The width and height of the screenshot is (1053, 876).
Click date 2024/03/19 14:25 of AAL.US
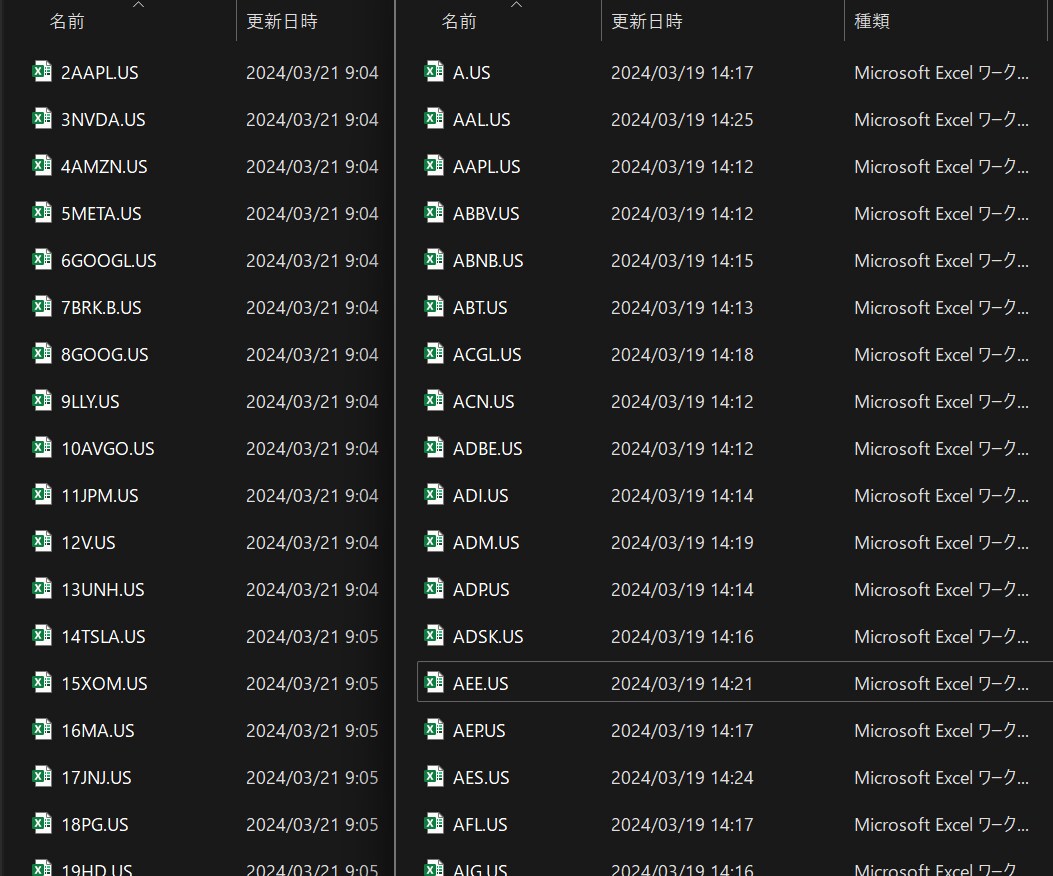[682, 120]
